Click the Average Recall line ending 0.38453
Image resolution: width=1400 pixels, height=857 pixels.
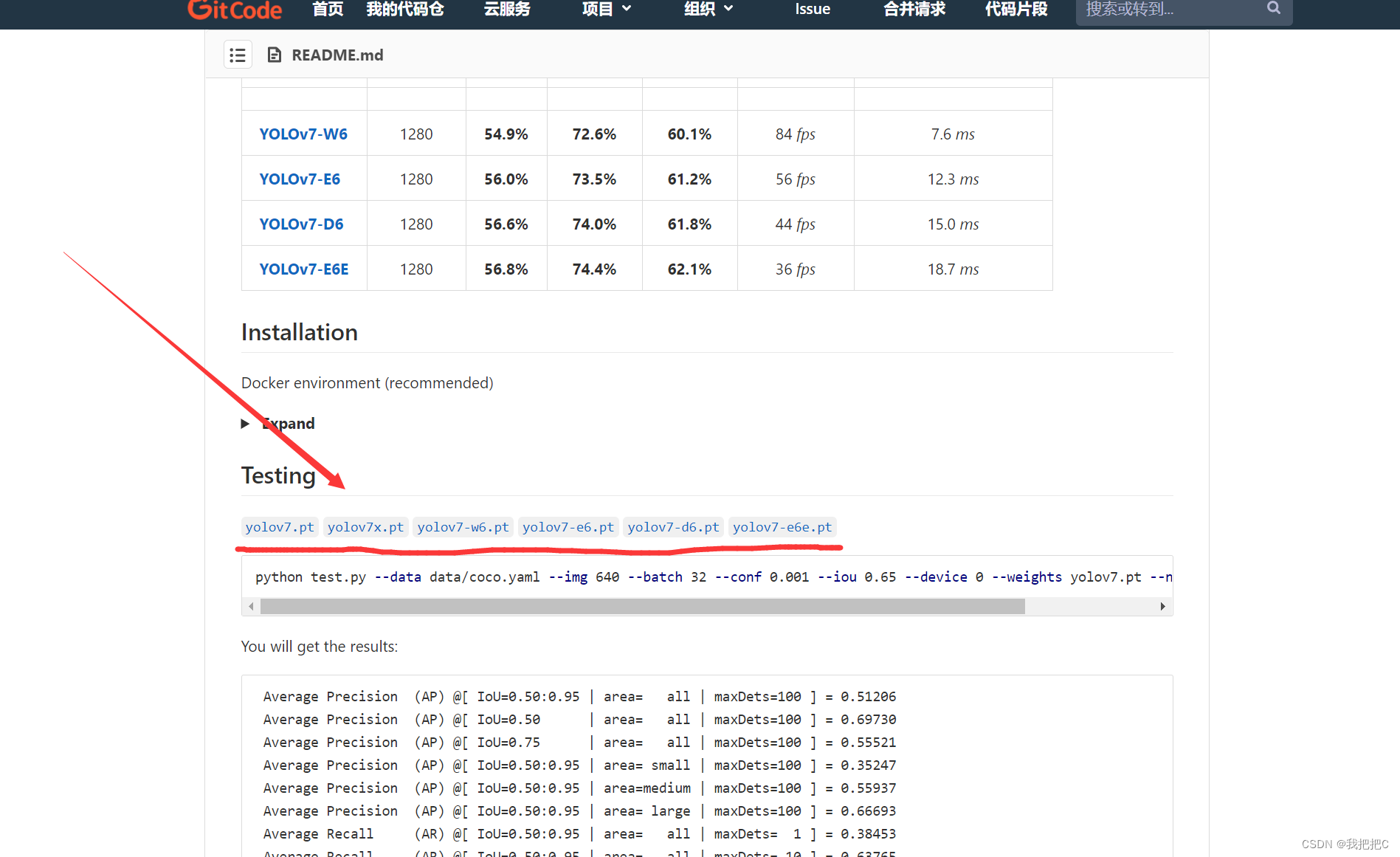[579, 834]
